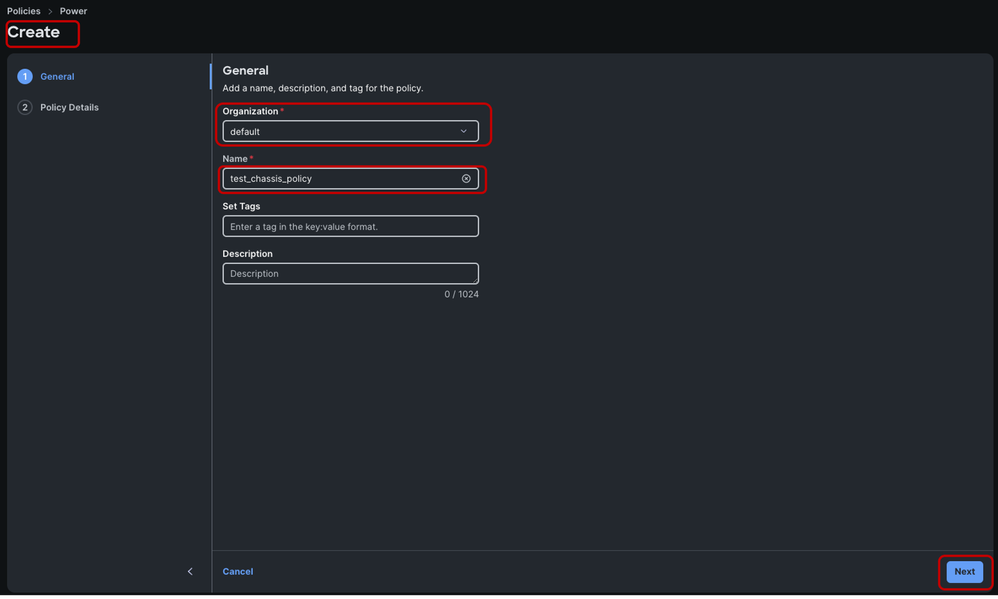This screenshot has width=998, height=599.
Task: Click the Description field label
Action: pyautogui.click(x=248, y=254)
